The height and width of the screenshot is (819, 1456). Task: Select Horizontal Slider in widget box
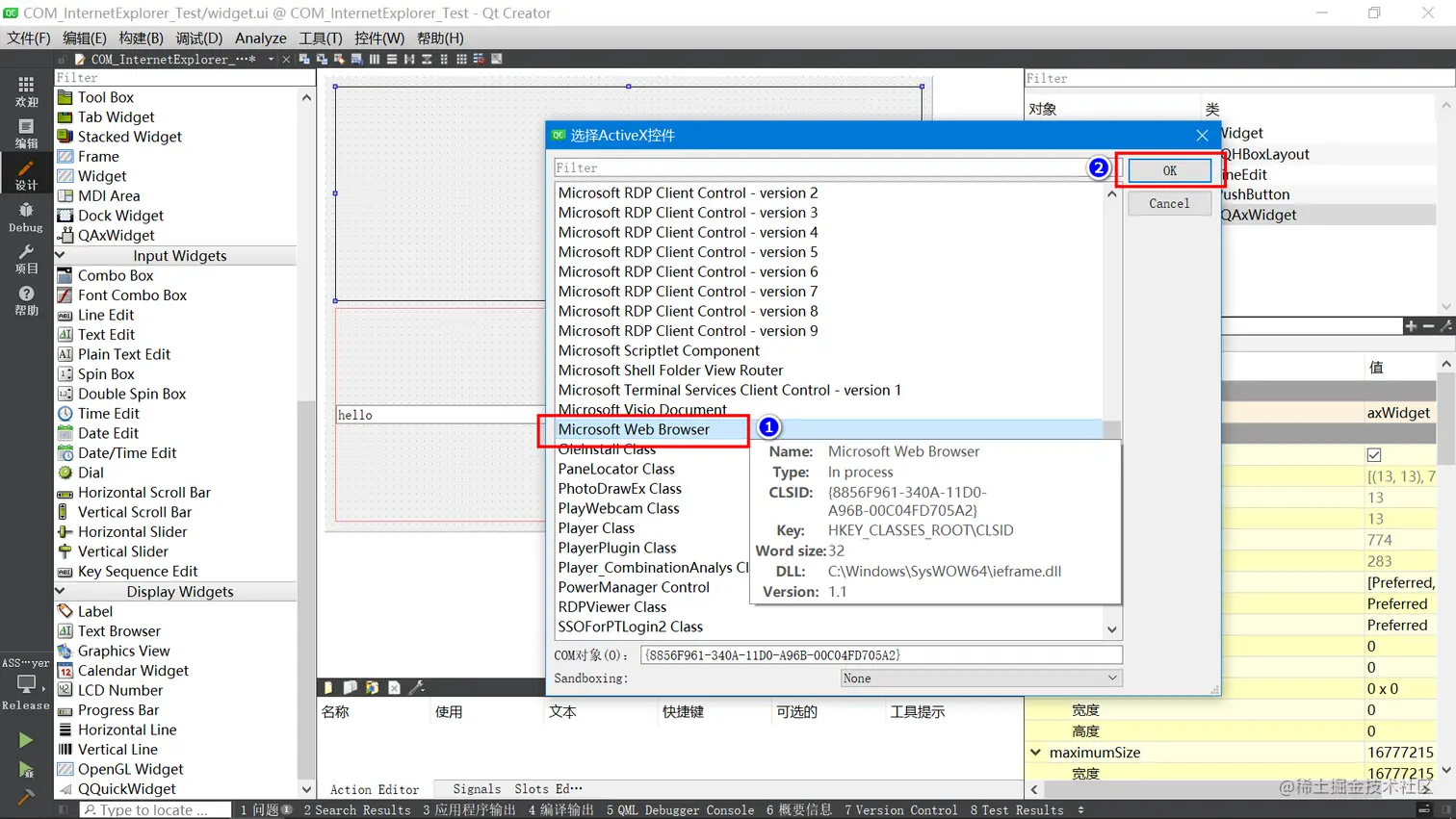click(132, 531)
